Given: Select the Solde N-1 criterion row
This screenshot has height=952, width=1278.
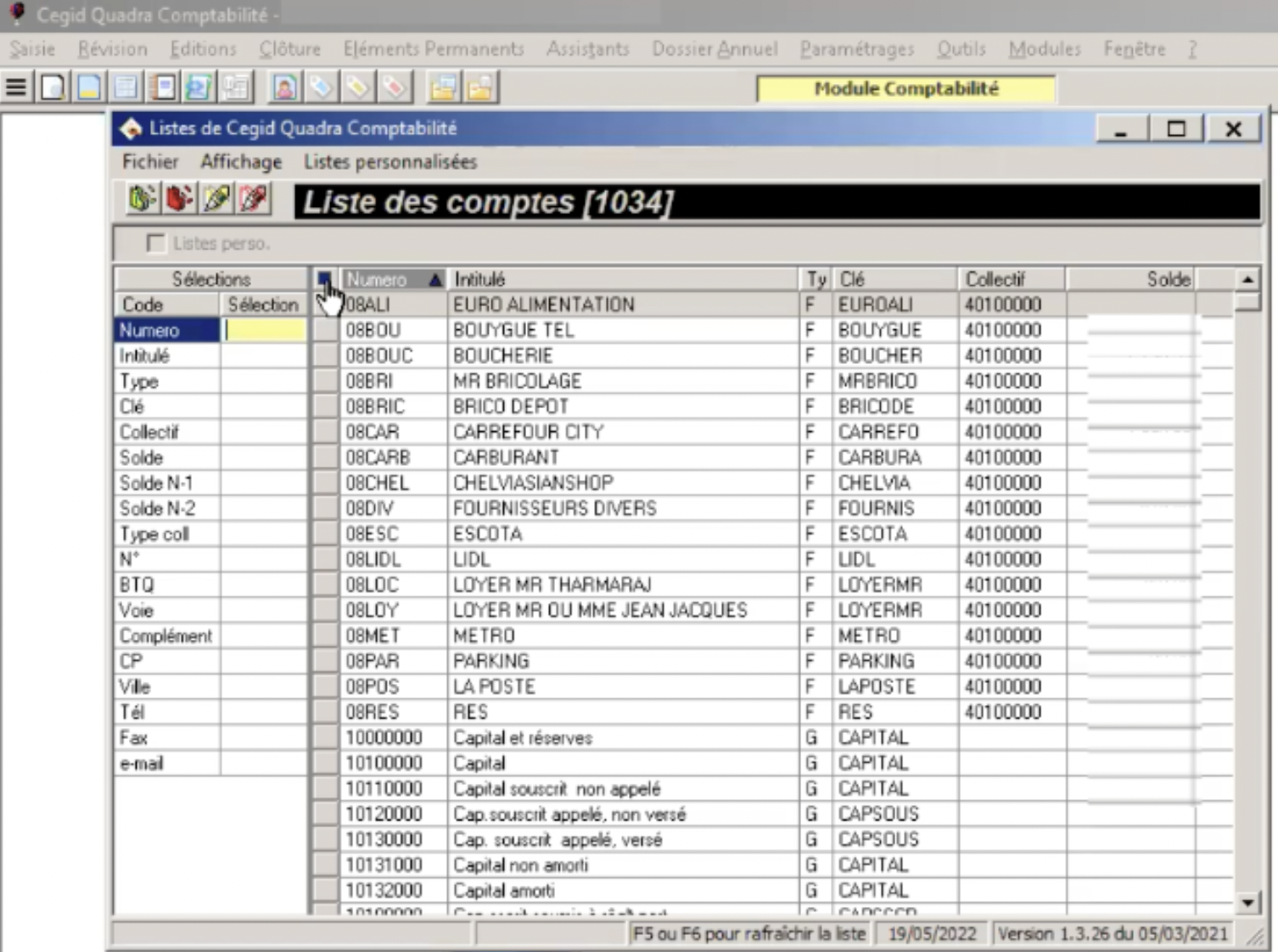Looking at the screenshot, I should click(x=210, y=483).
